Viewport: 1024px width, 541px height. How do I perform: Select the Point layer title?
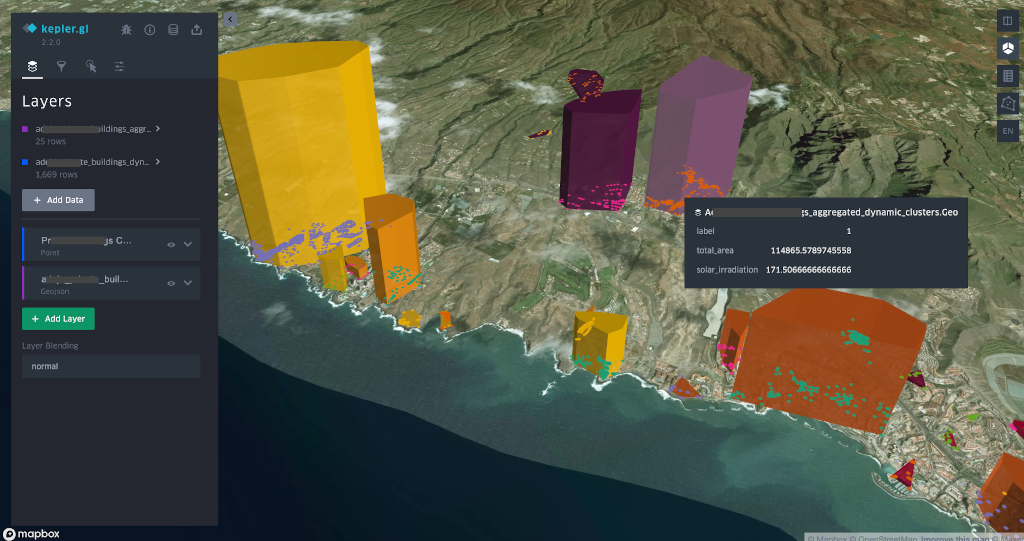pos(86,240)
